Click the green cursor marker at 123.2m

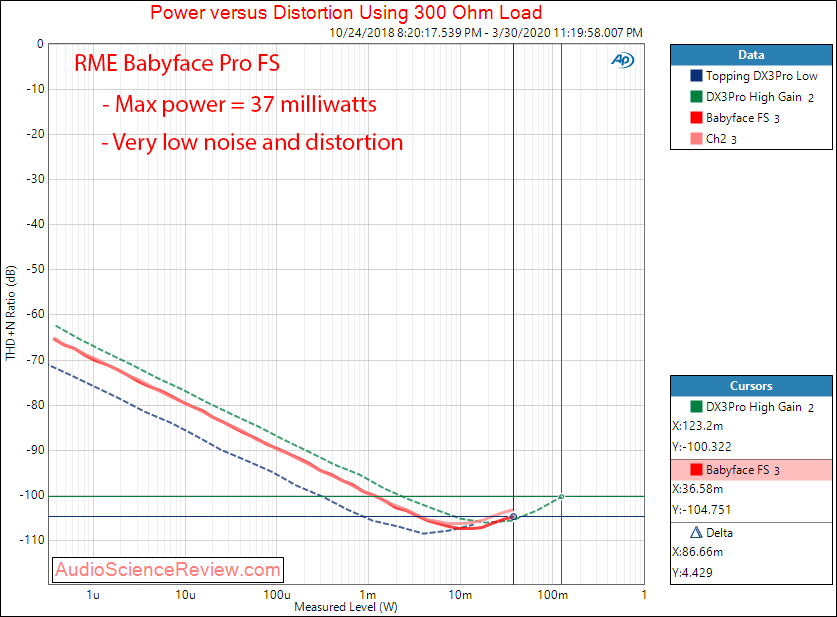click(562, 496)
